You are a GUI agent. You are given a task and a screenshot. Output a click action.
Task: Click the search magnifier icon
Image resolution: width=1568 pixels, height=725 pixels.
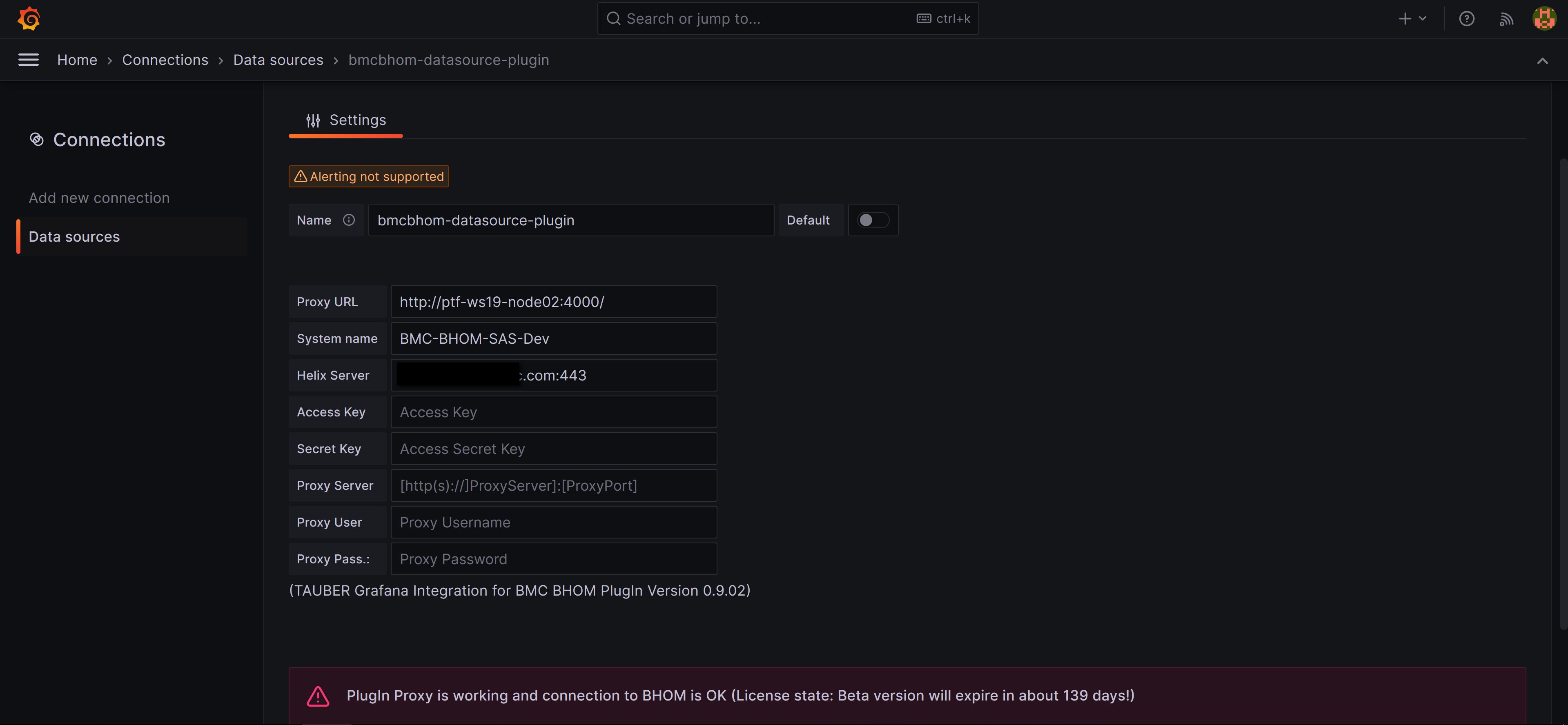pos(614,19)
